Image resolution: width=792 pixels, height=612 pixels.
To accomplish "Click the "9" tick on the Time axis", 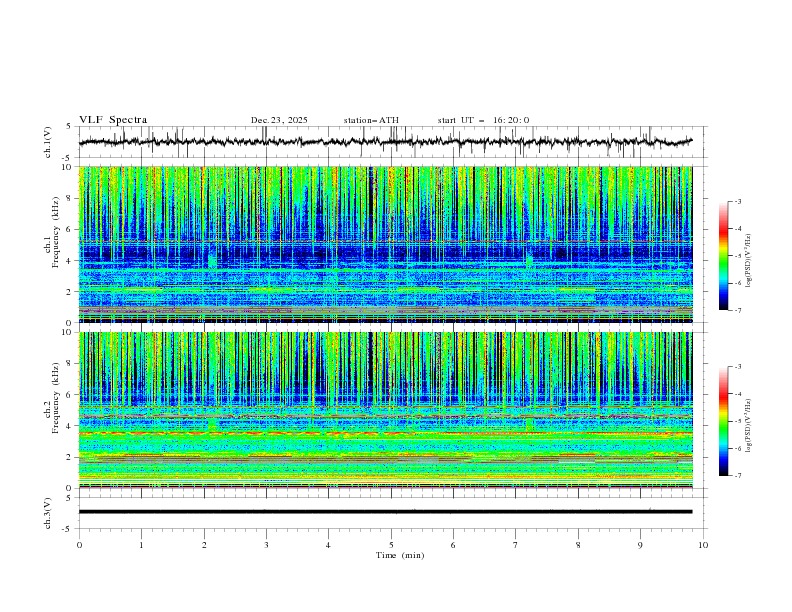I will coord(640,545).
